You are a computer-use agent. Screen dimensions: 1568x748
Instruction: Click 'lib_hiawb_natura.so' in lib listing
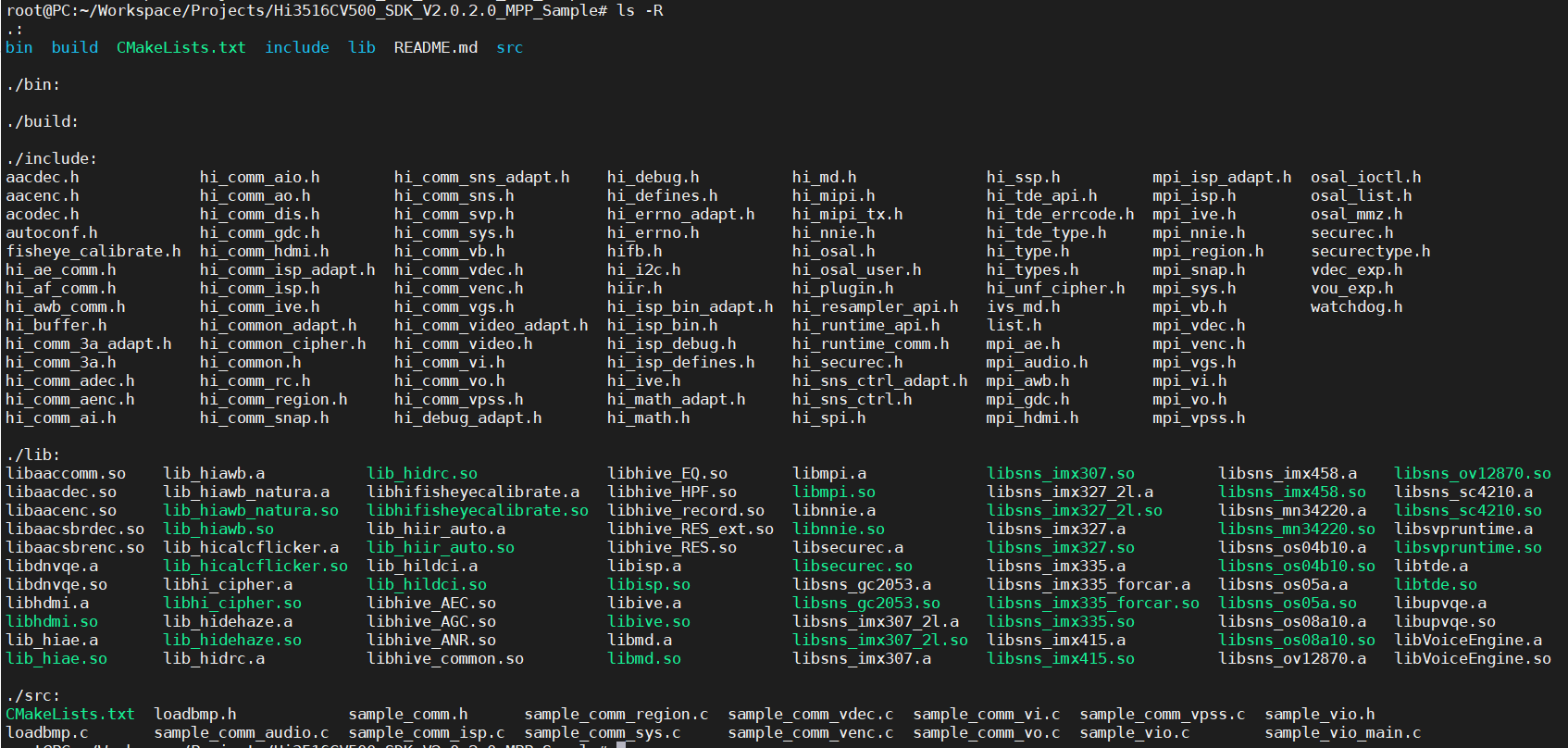coord(251,510)
